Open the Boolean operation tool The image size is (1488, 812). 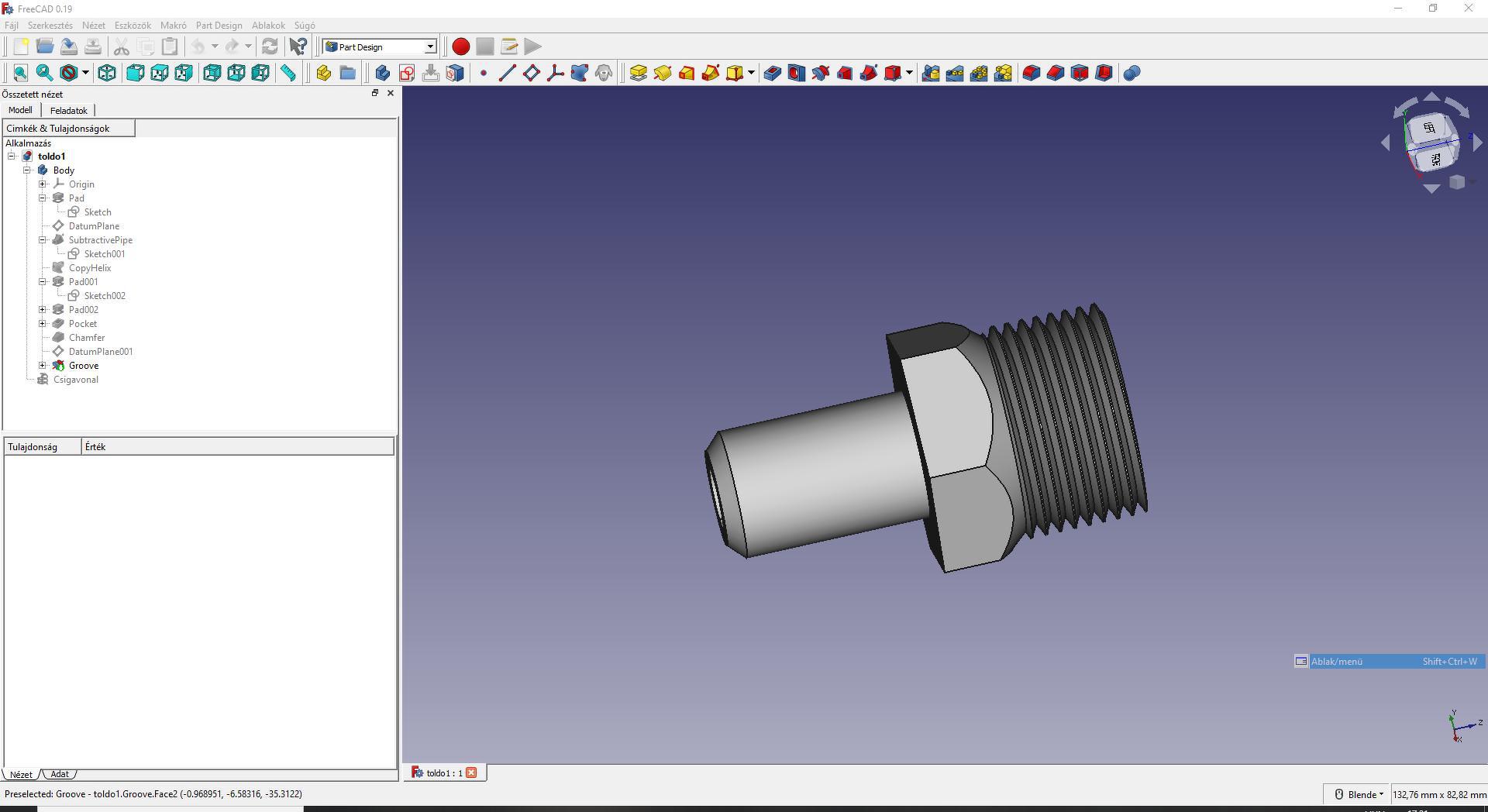pyautogui.click(x=1132, y=73)
